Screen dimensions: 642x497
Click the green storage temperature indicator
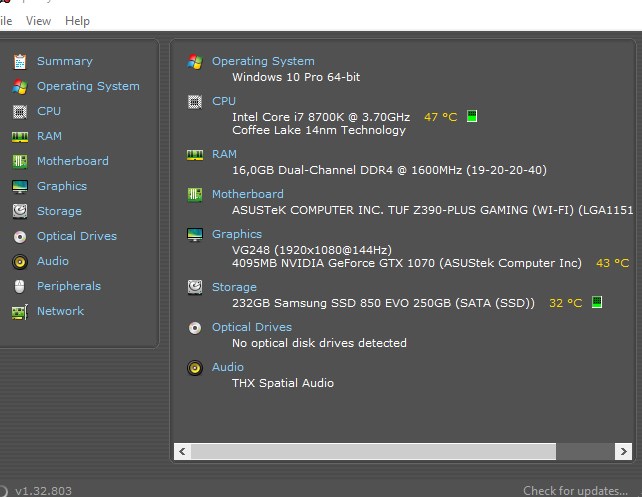[597, 302]
